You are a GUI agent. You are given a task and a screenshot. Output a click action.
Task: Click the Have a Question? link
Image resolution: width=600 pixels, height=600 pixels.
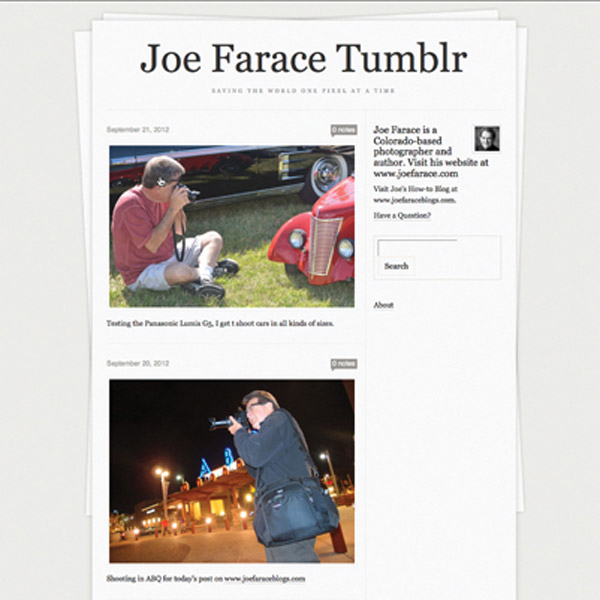[x=402, y=215]
